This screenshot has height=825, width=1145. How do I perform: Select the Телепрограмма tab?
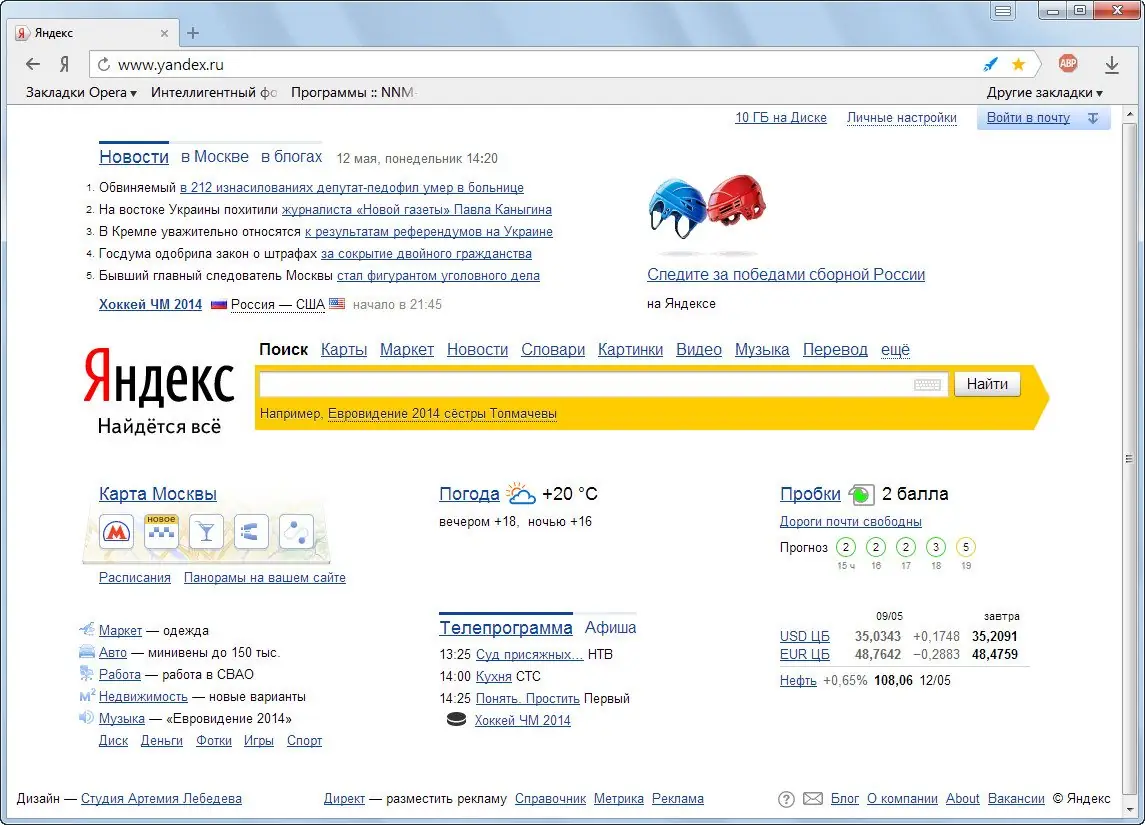[x=506, y=627]
